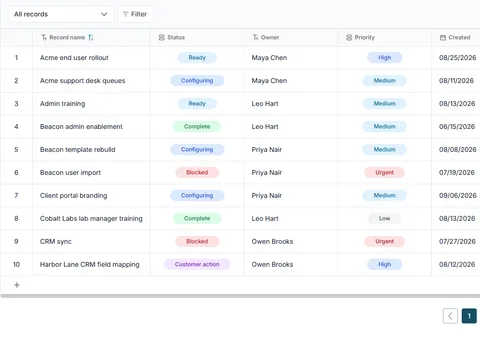
Task: Open Complete status of Cobalt Labs row
Action: 197,219
